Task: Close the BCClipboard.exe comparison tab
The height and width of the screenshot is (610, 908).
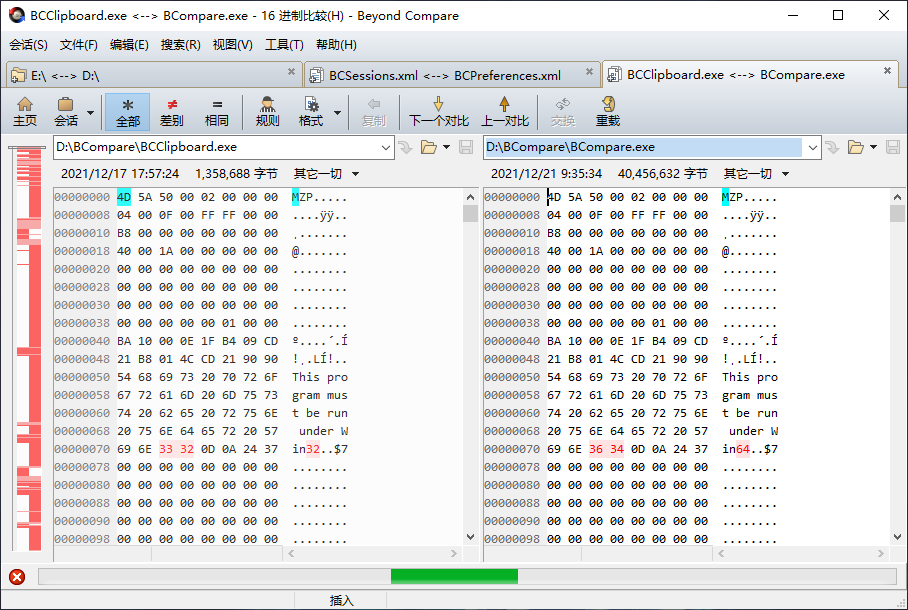Action: coord(887,71)
